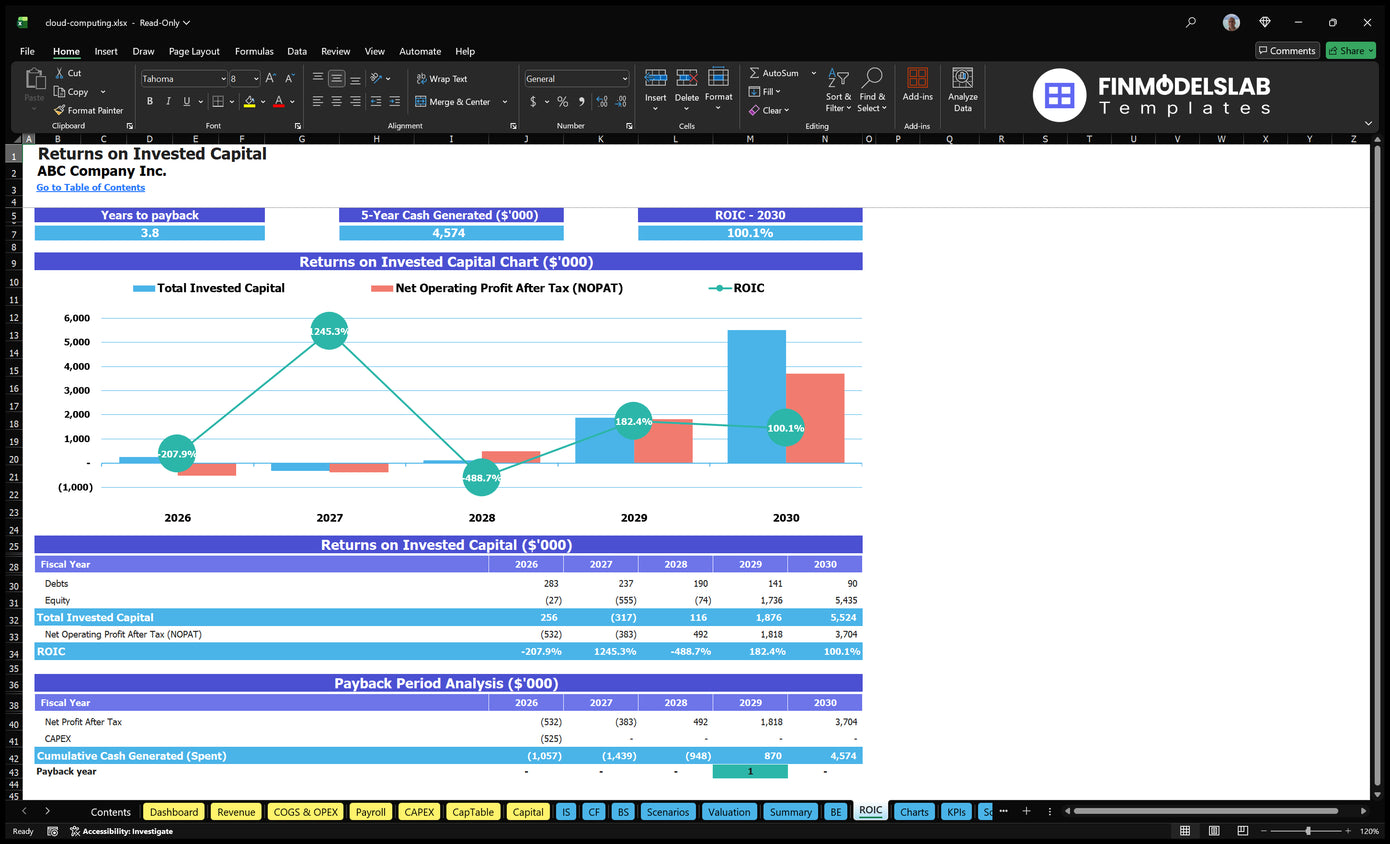Select the Years to payback value cell
The width and height of the screenshot is (1390, 844).
150,233
